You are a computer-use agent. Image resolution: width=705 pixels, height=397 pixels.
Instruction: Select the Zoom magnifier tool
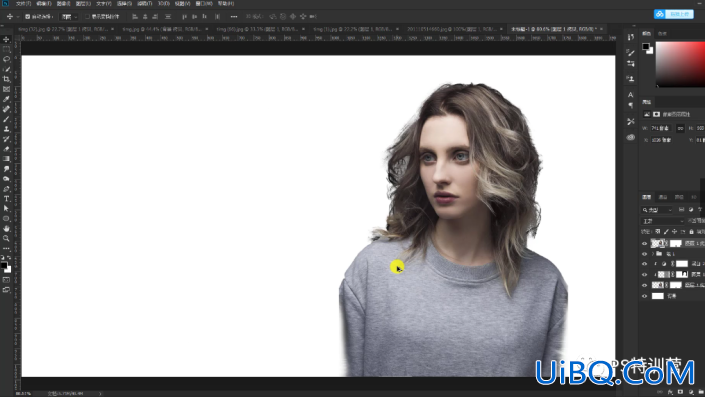click(6, 238)
